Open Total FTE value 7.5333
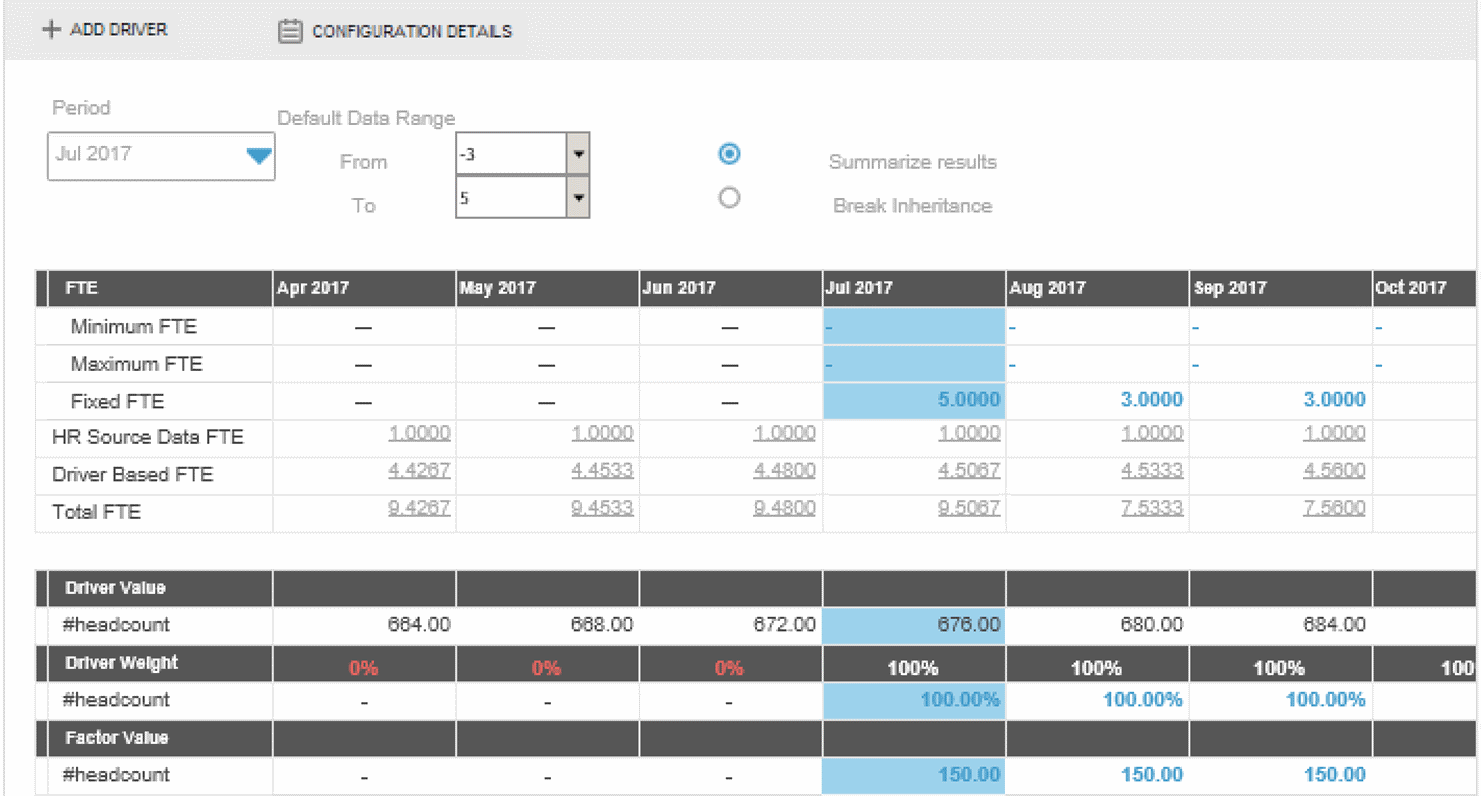Screen dimensions: 1481x796 [x=1152, y=509]
